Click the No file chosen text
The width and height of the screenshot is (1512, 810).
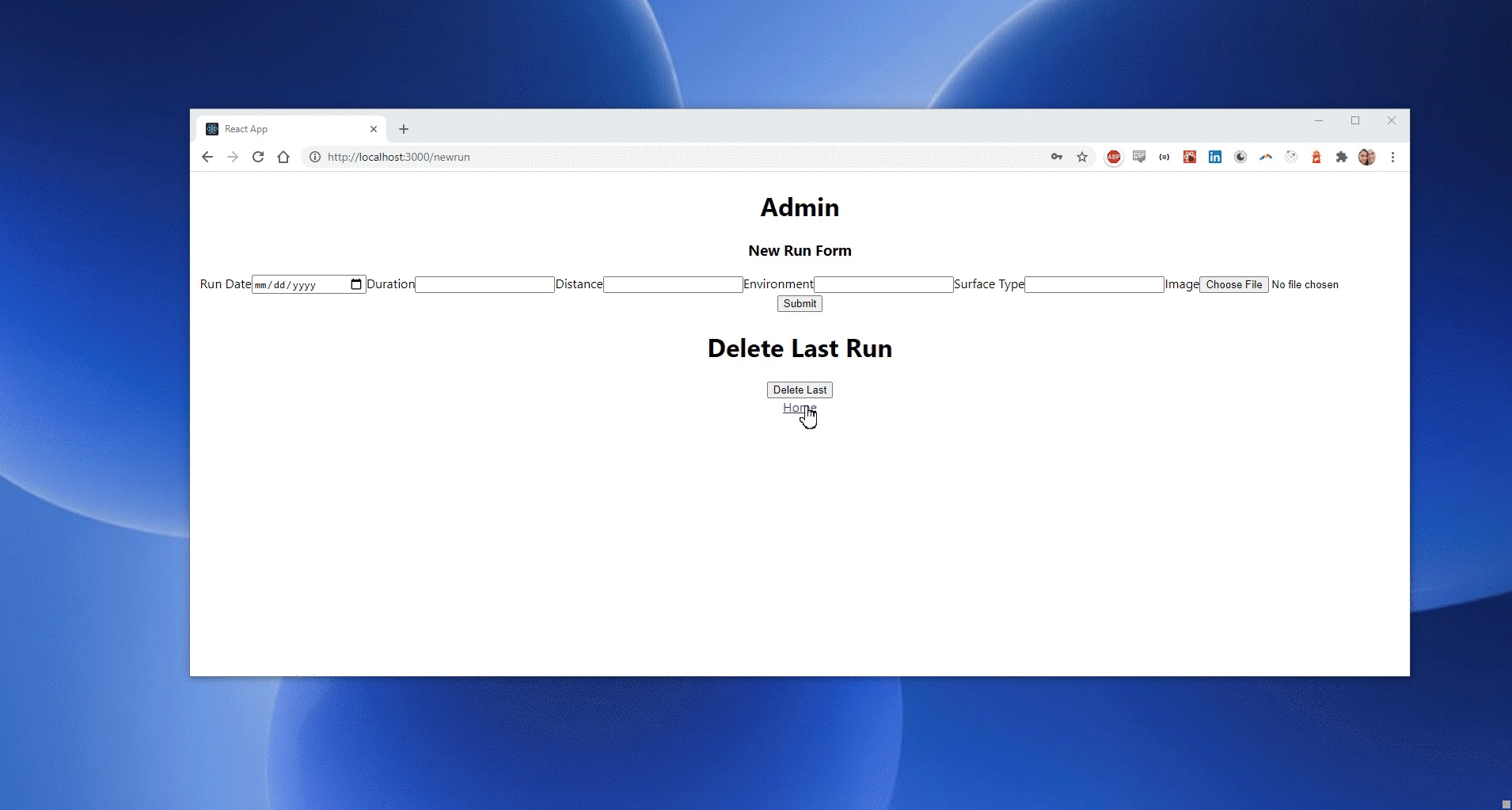click(1305, 284)
